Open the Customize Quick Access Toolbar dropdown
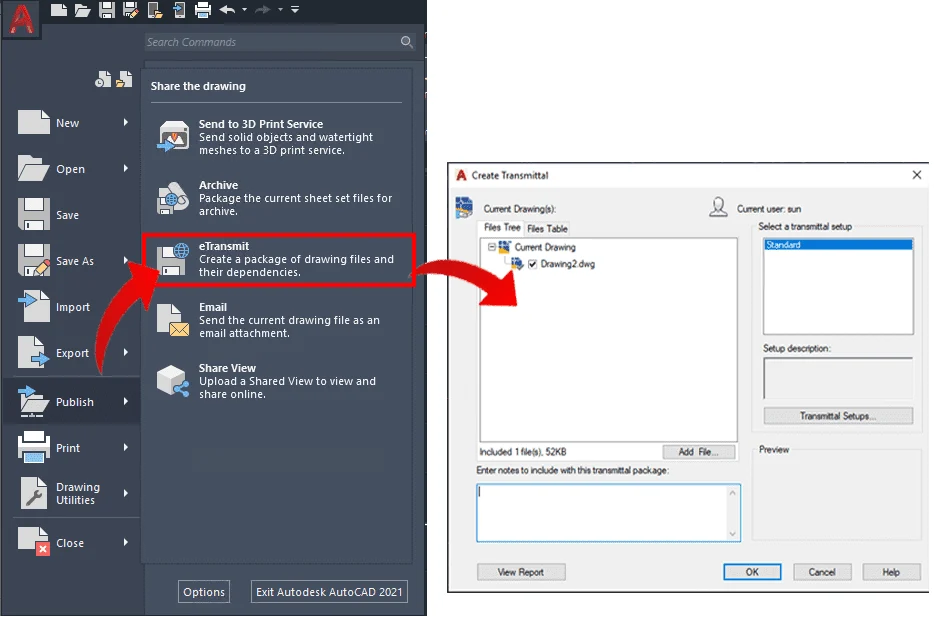The image size is (944, 624). pos(295,10)
